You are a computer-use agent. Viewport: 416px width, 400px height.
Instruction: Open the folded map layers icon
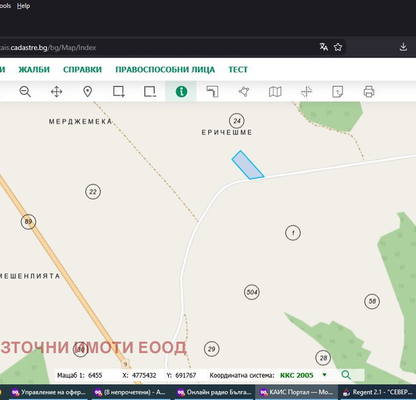[x=275, y=91]
